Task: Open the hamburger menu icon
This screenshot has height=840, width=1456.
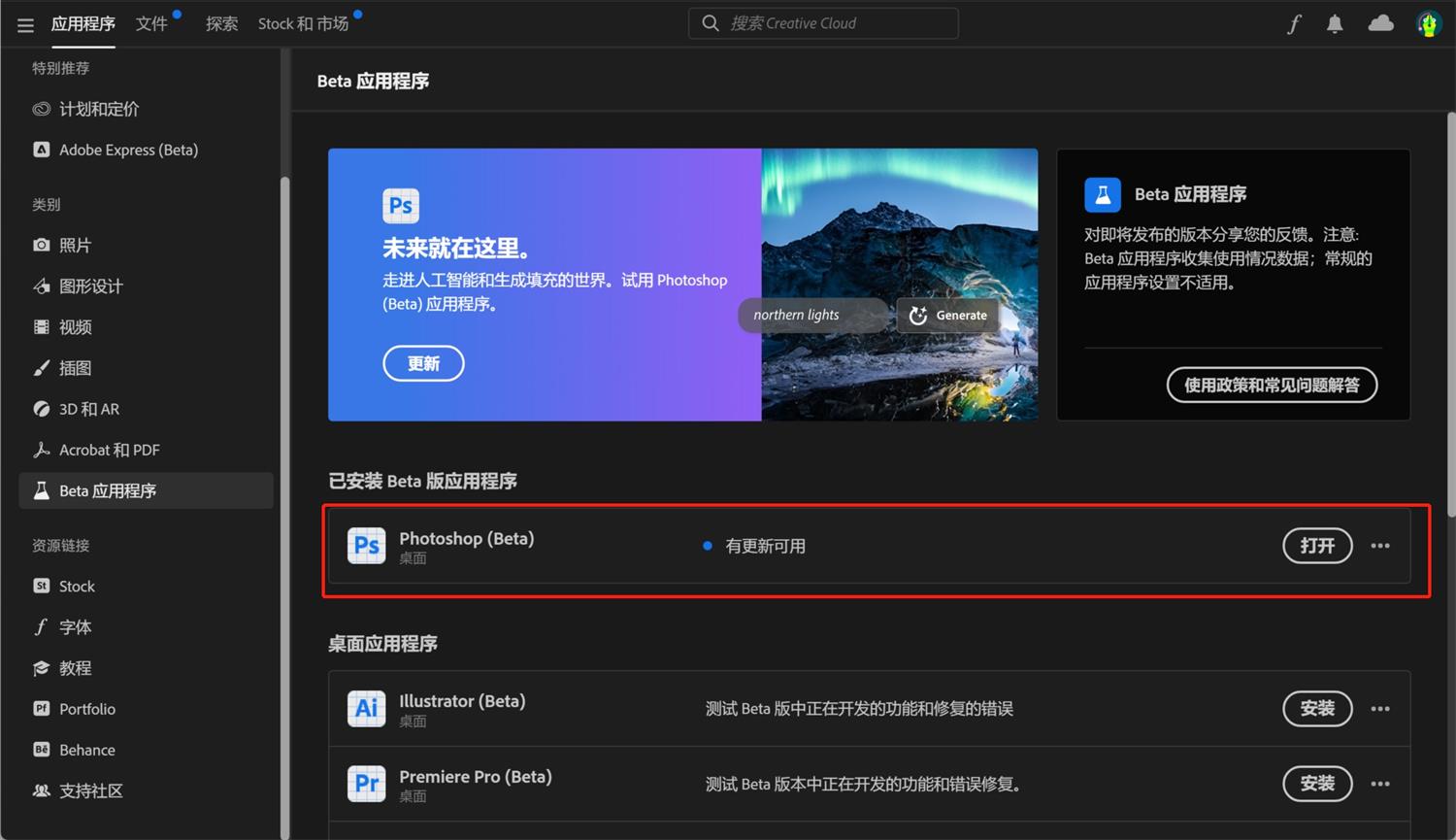Action: coord(25,24)
